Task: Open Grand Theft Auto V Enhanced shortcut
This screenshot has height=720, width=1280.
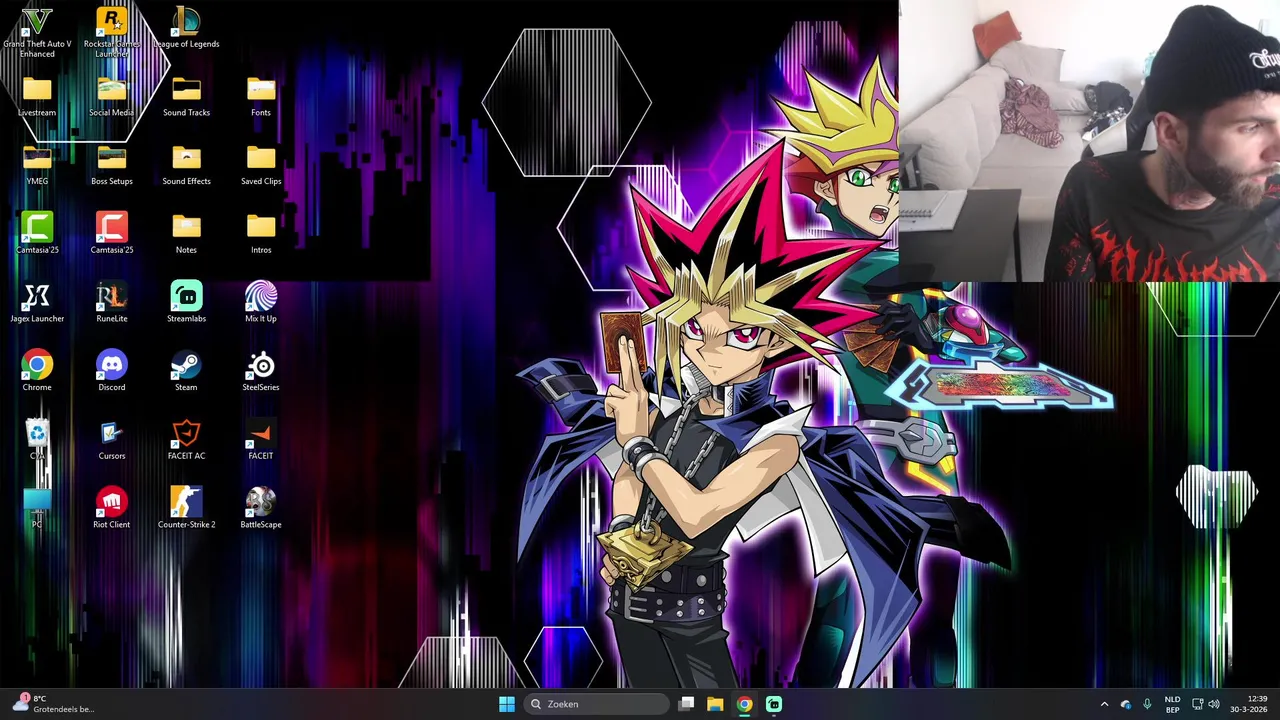Action: pyautogui.click(x=37, y=32)
